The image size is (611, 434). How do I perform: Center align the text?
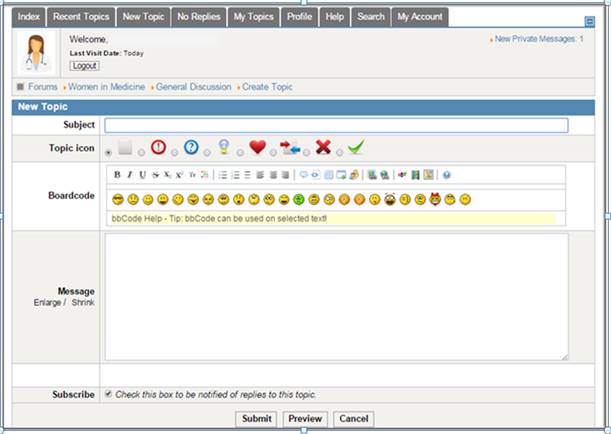[x=274, y=175]
